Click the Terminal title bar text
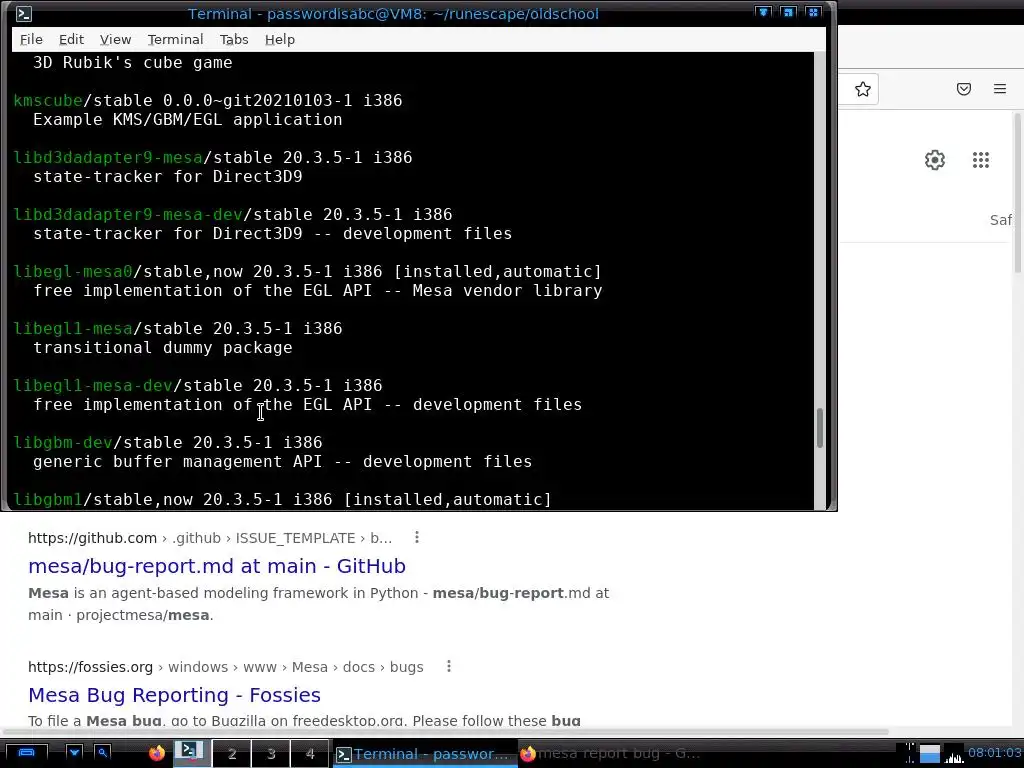This screenshot has width=1024, height=768. click(x=393, y=14)
